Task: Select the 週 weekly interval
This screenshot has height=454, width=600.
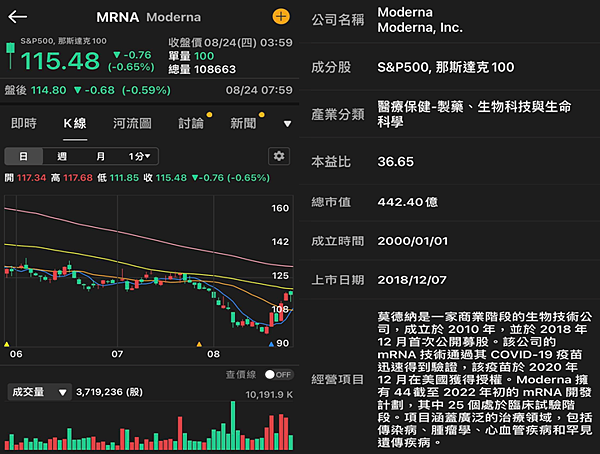Action: point(62,157)
